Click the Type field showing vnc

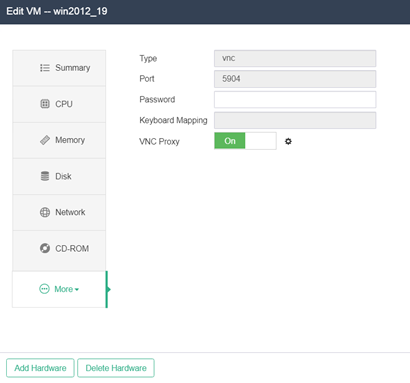pyautogui.click(x=295, y=58)
